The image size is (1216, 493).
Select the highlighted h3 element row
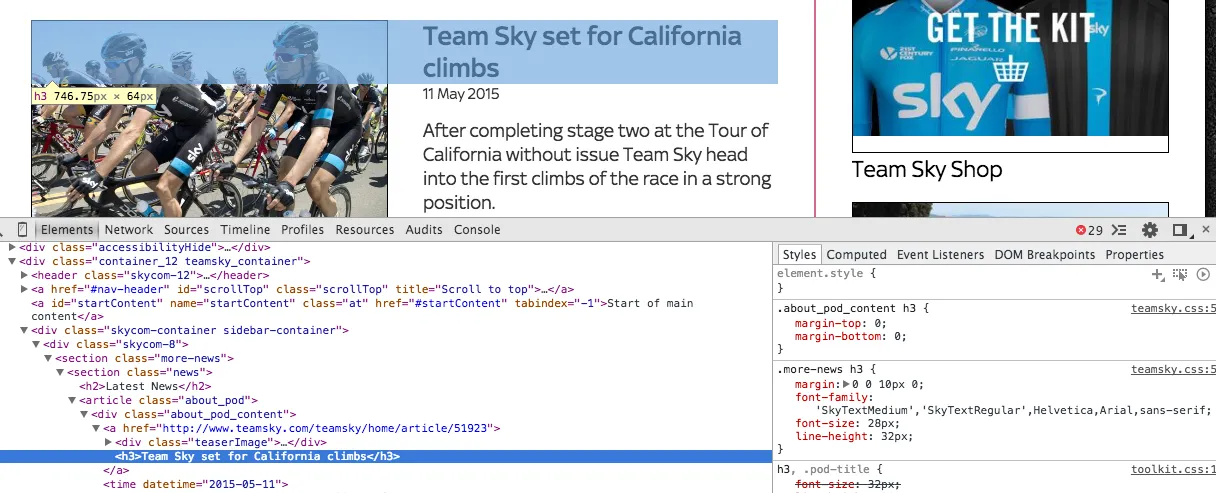pyautogui.click(x=386, y=456)
